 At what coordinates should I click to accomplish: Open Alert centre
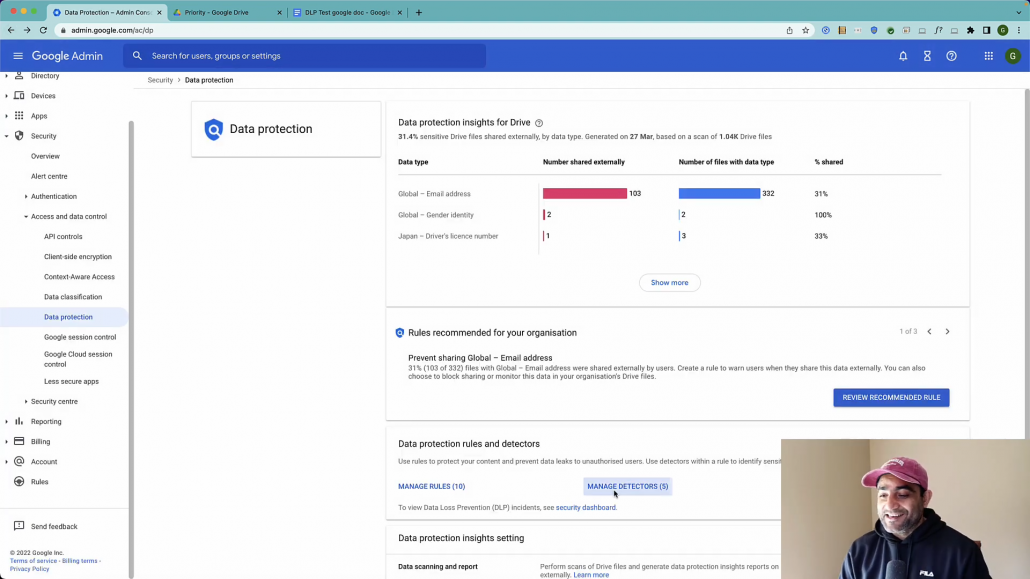coord(49,176)
